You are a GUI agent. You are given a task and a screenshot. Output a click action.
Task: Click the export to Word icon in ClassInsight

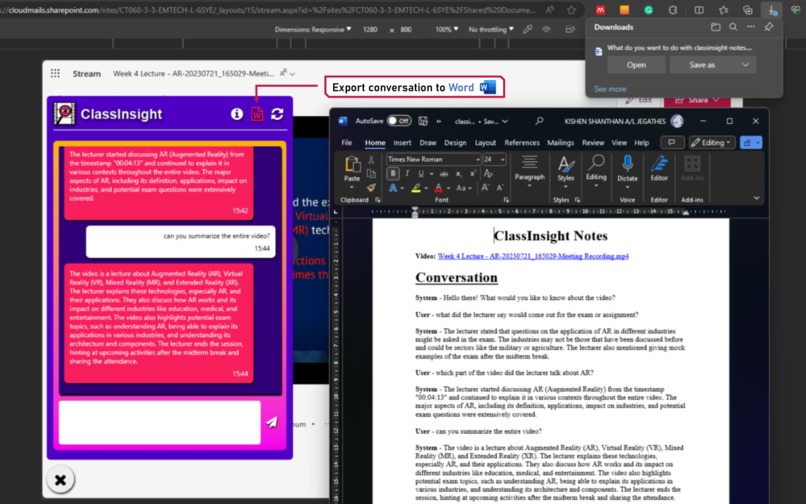tap(257, 114)
